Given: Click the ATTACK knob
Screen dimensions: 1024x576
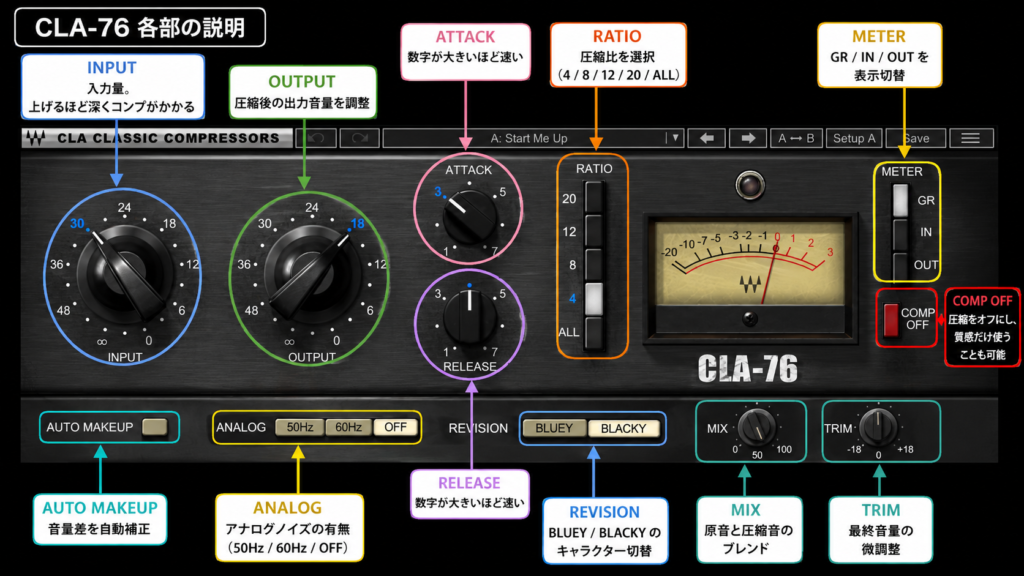Looking at the screenshot, I should [x=469, y=216].
